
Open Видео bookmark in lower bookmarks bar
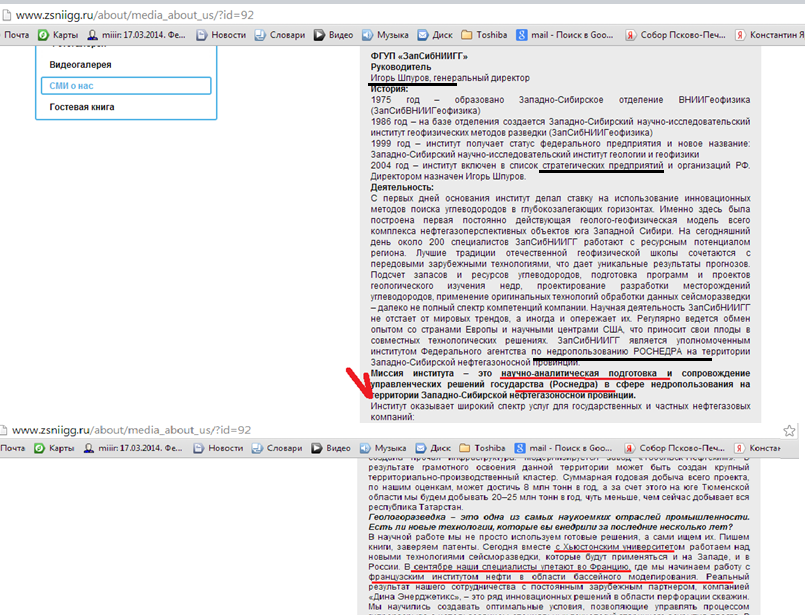coord(331,448)
